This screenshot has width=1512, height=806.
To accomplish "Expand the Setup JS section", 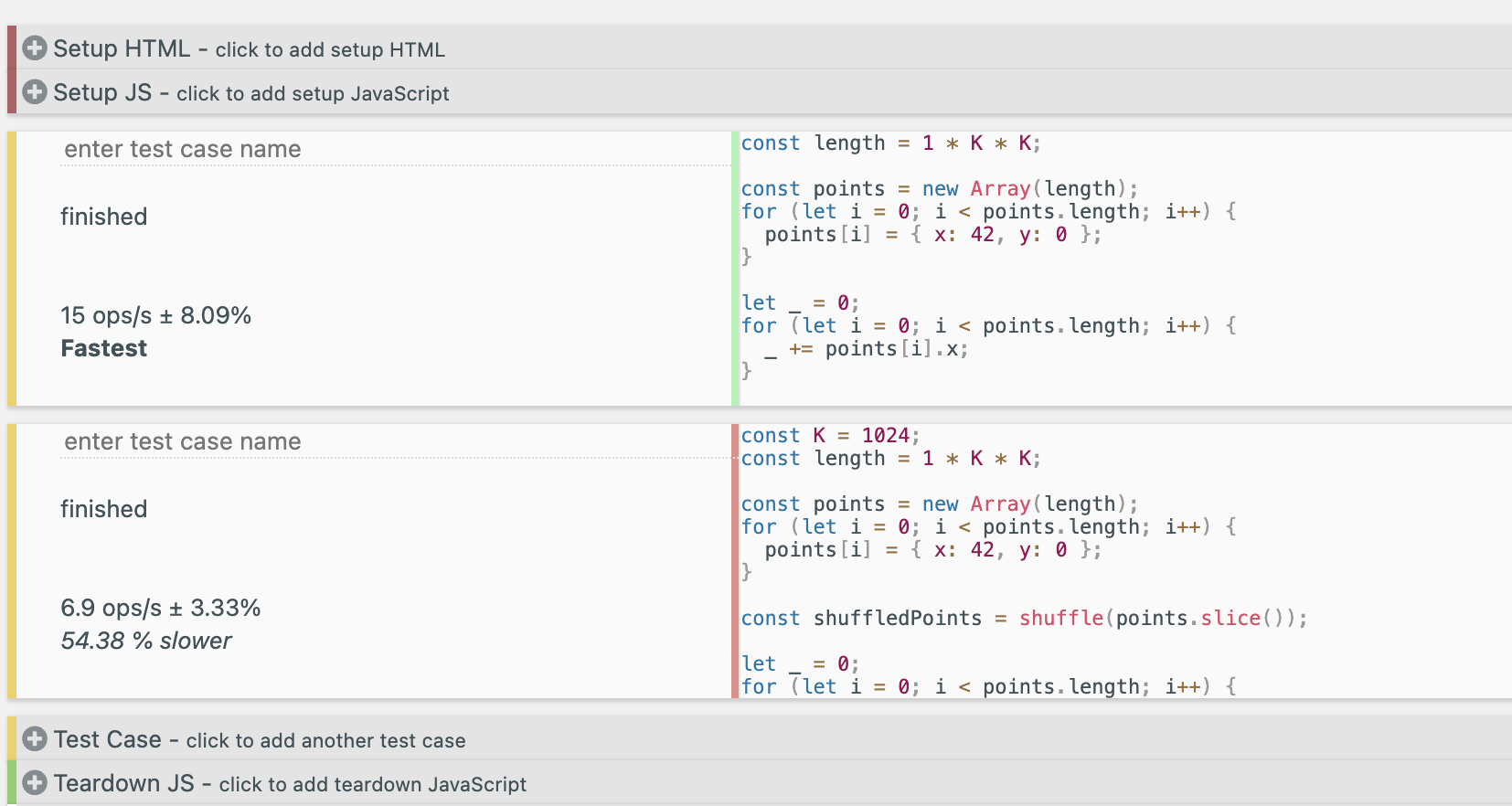I will 763,91.
